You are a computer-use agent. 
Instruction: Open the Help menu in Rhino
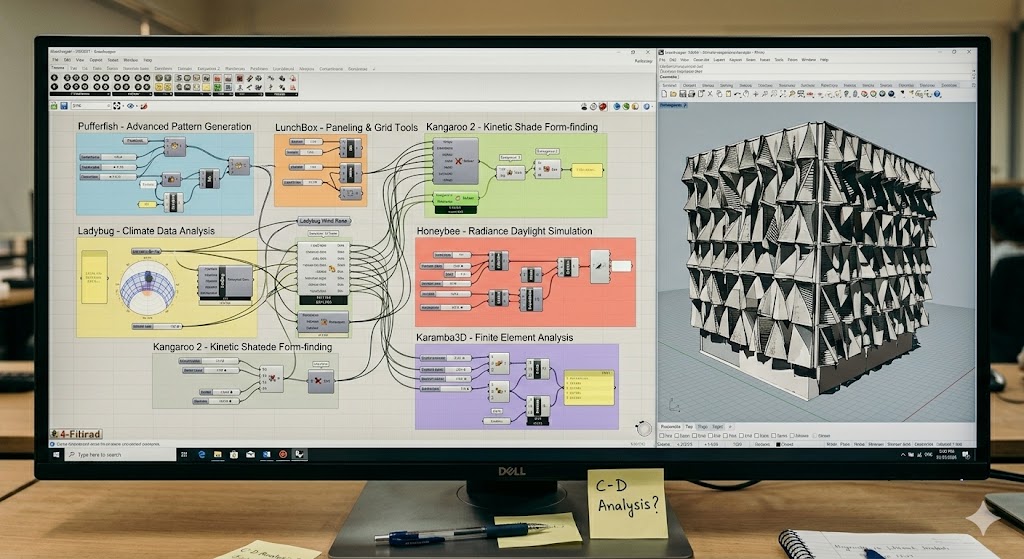(824, 59)
